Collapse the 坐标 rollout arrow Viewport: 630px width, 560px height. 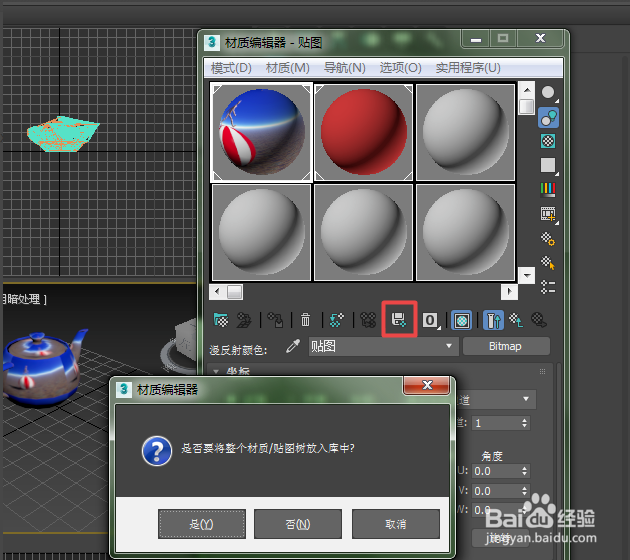pyautogui.click(x=216, y=371)
